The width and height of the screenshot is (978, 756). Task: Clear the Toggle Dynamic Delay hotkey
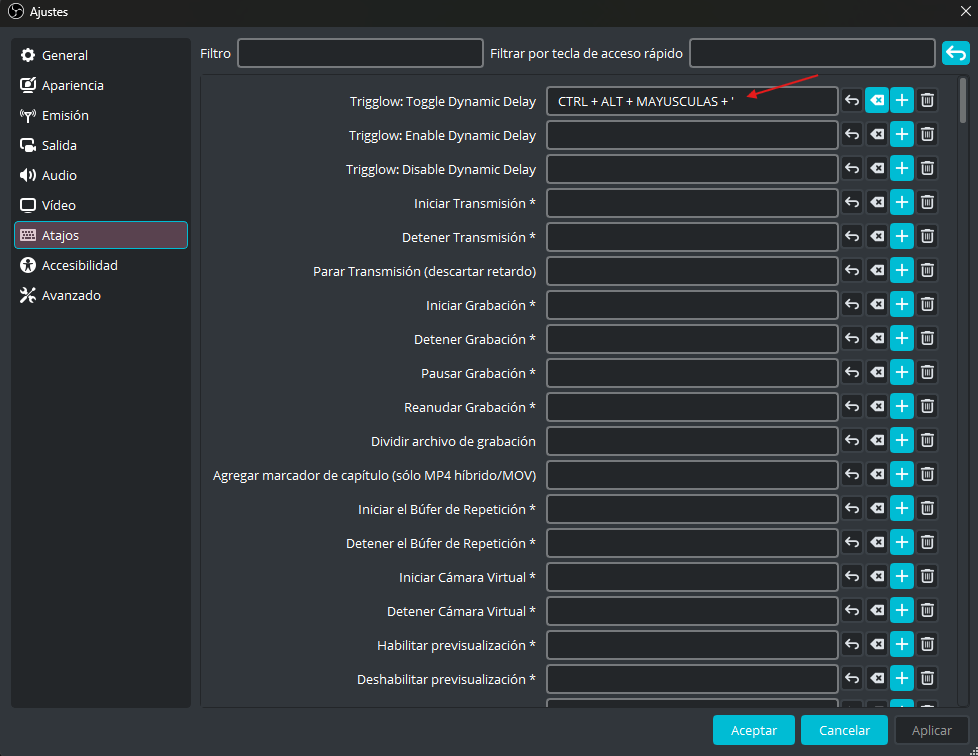[877, 100]
